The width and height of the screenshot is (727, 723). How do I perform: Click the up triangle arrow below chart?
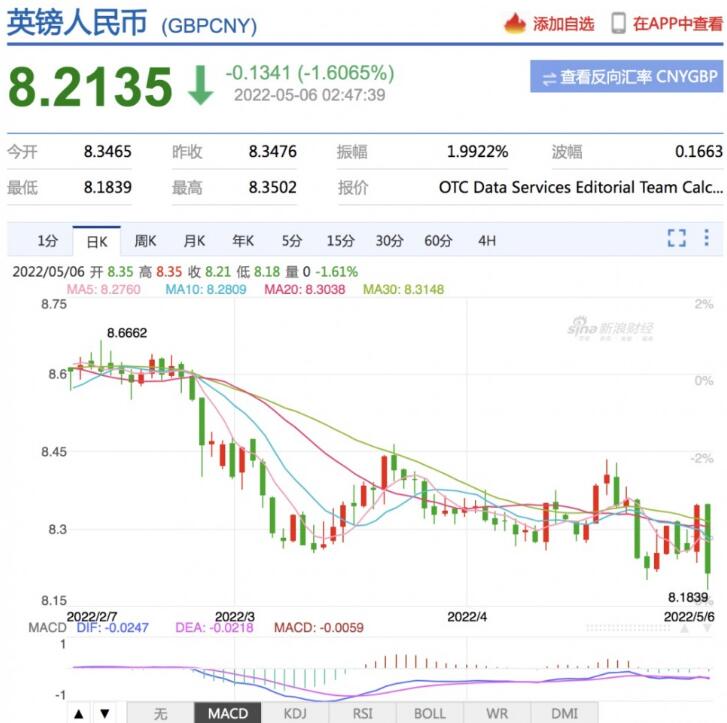78,713
